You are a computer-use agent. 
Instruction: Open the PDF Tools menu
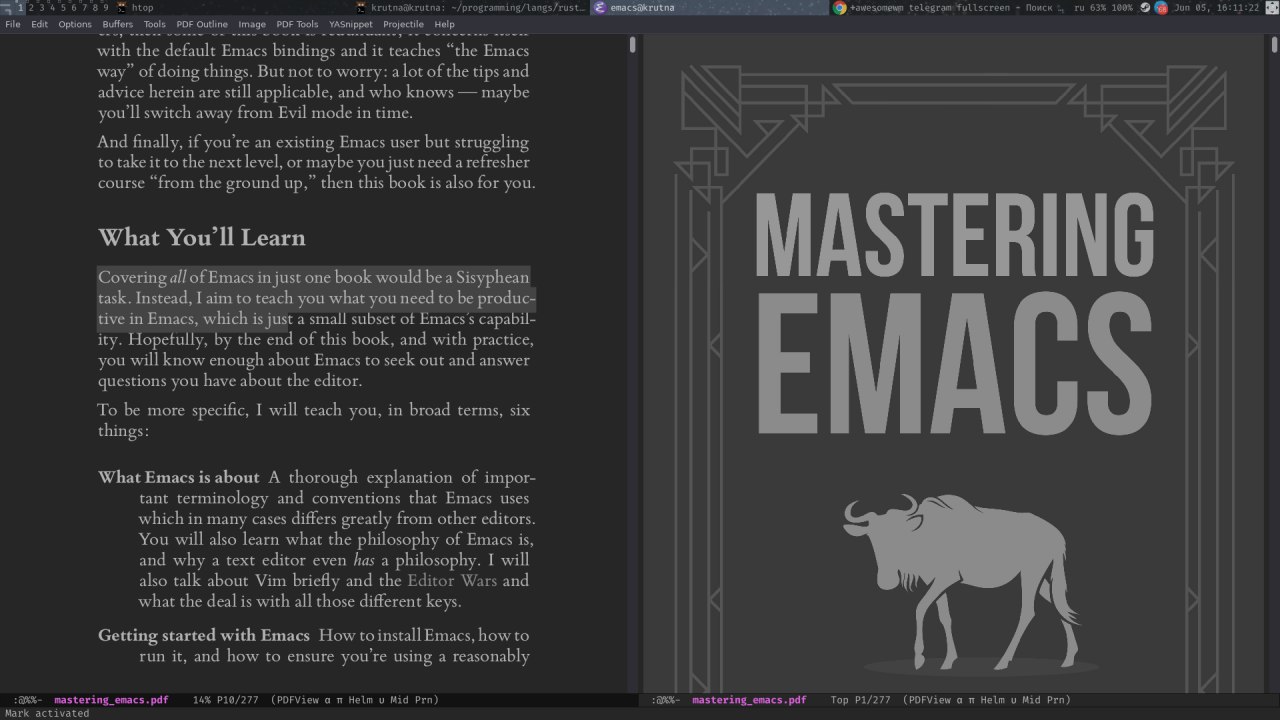click(297, 24)
